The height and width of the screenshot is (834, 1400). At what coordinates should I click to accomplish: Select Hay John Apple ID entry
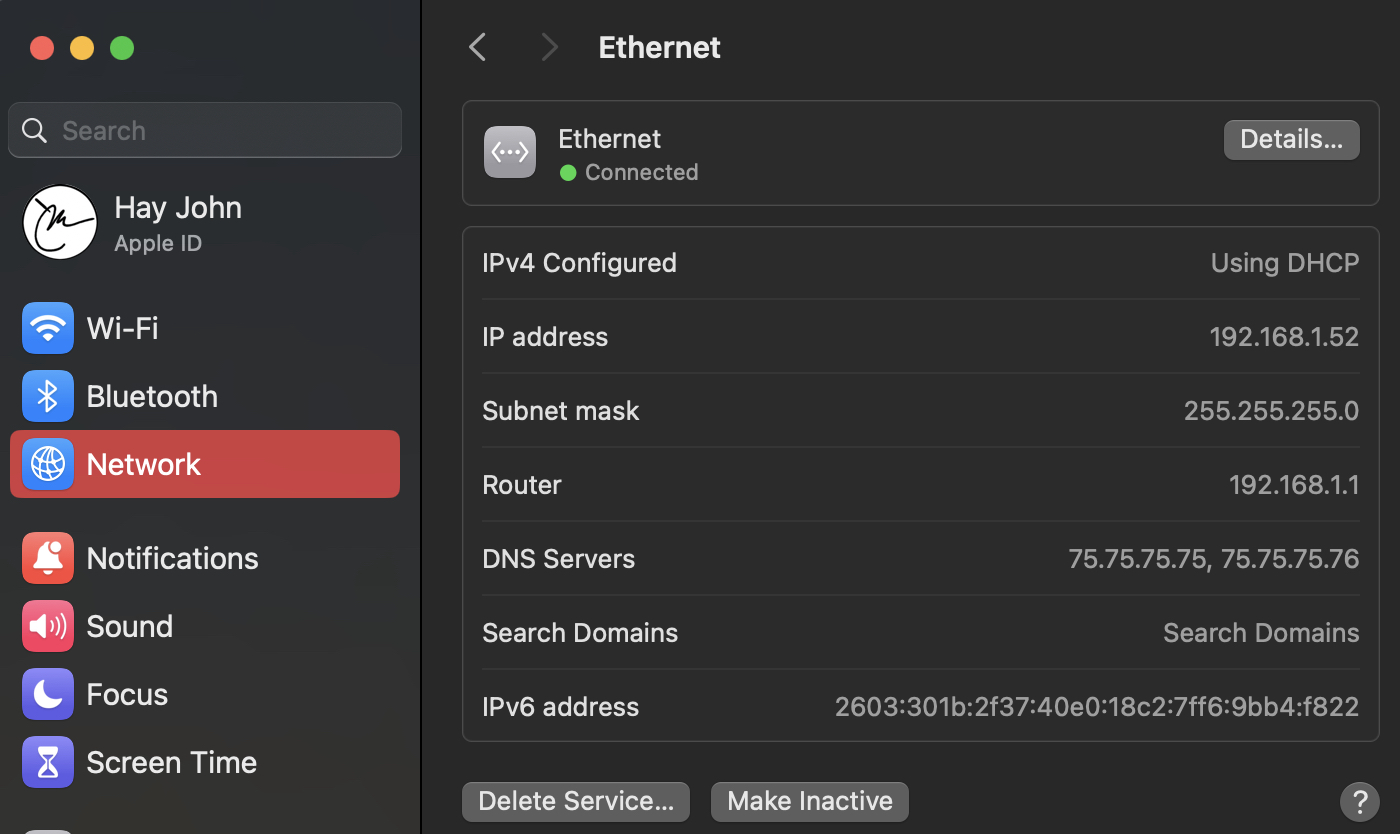click(178, 222)
